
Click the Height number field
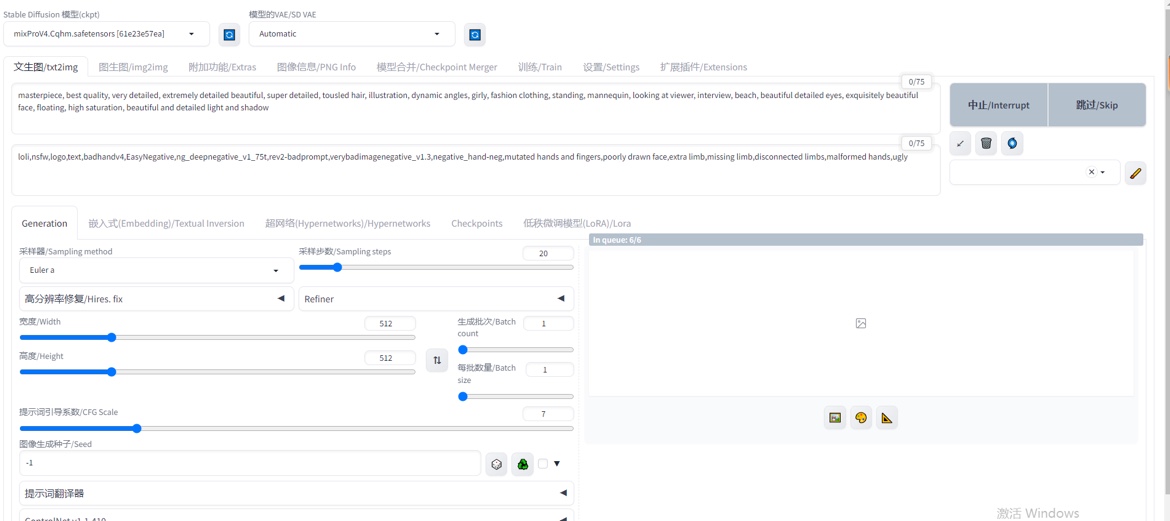(x=390, y=358)
